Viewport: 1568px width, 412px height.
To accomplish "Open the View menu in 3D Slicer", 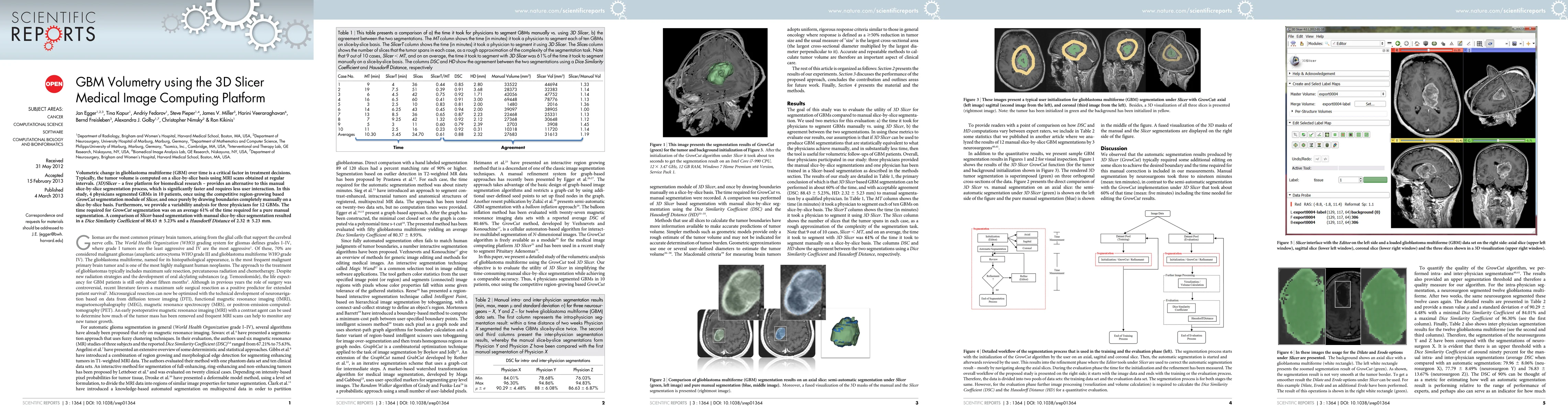I will pyautogui.click(x=1309, y=36).
